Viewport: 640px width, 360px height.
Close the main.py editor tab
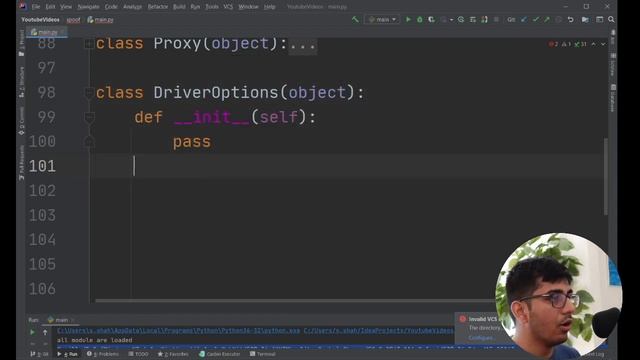click(x=62, y=32)
